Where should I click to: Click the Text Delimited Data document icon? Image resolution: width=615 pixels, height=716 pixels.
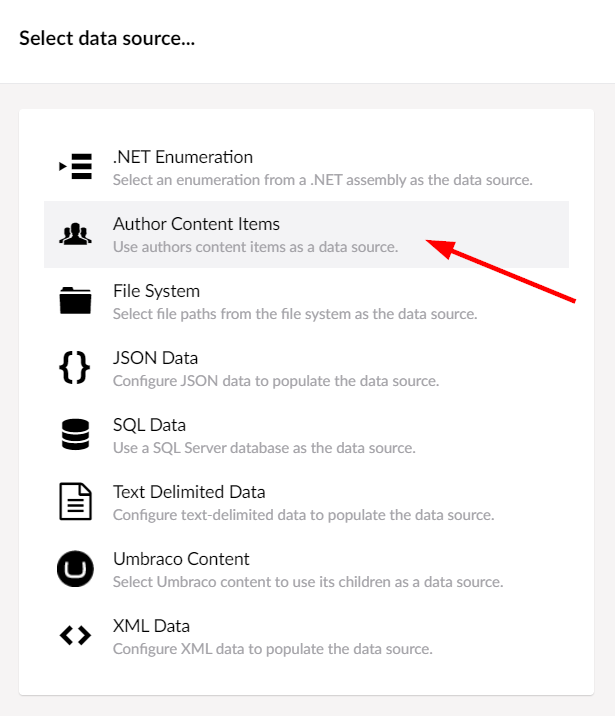click(75, 501)
